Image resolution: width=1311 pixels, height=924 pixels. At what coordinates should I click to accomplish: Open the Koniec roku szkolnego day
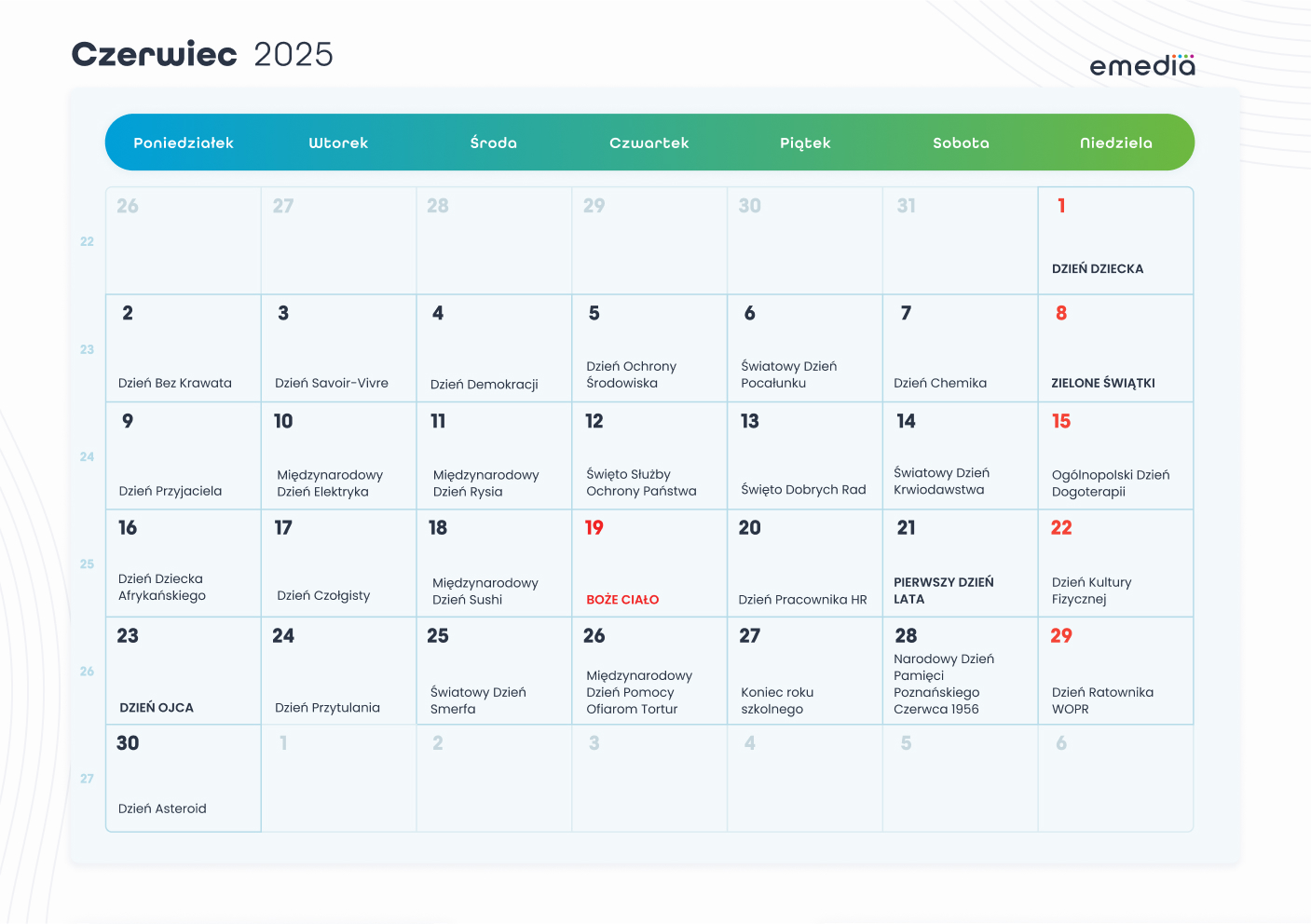coord(804,671)
